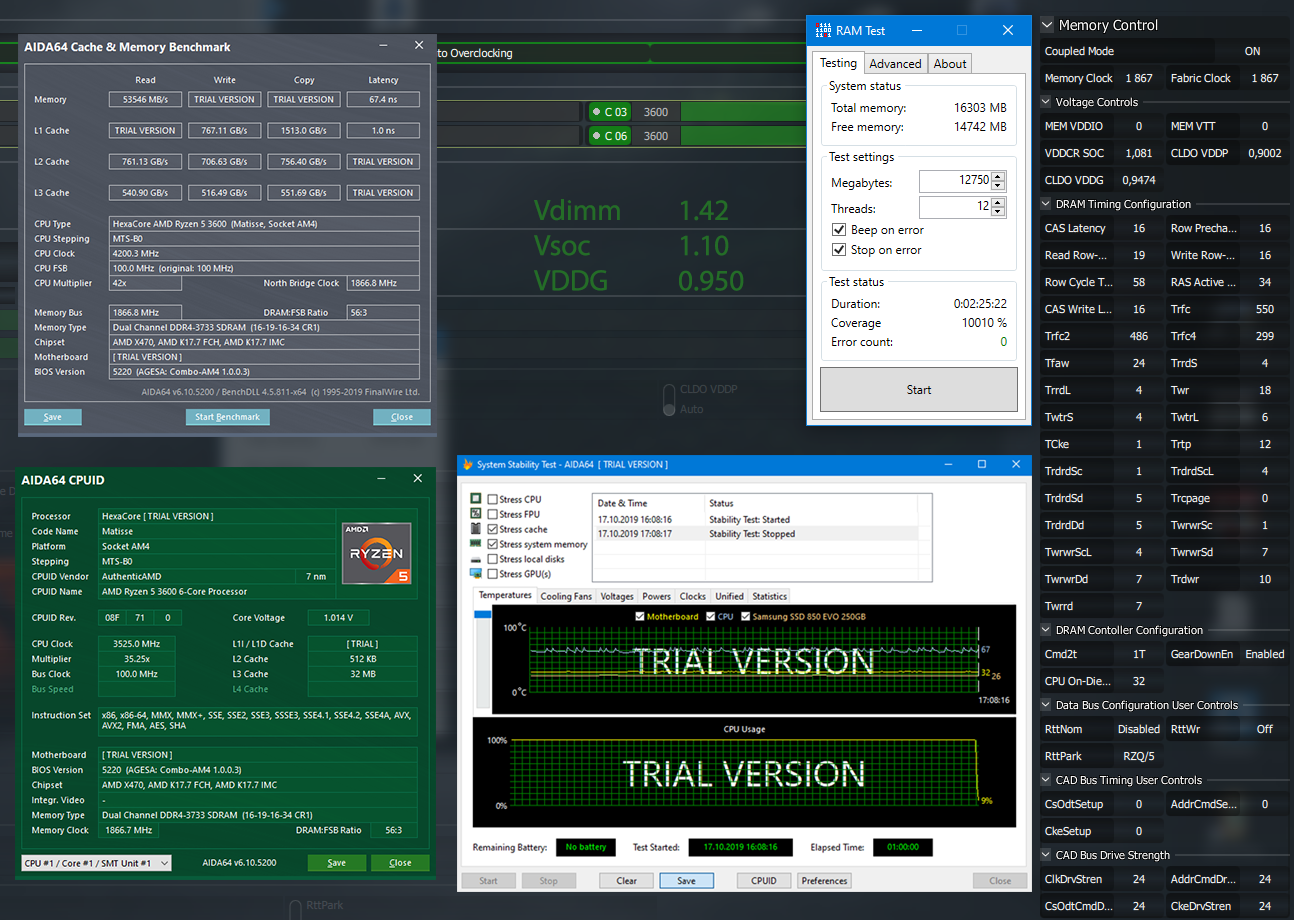Select the Testing tab in RAM Test
The image size is (1295, 920).
(x=838, y=62)
